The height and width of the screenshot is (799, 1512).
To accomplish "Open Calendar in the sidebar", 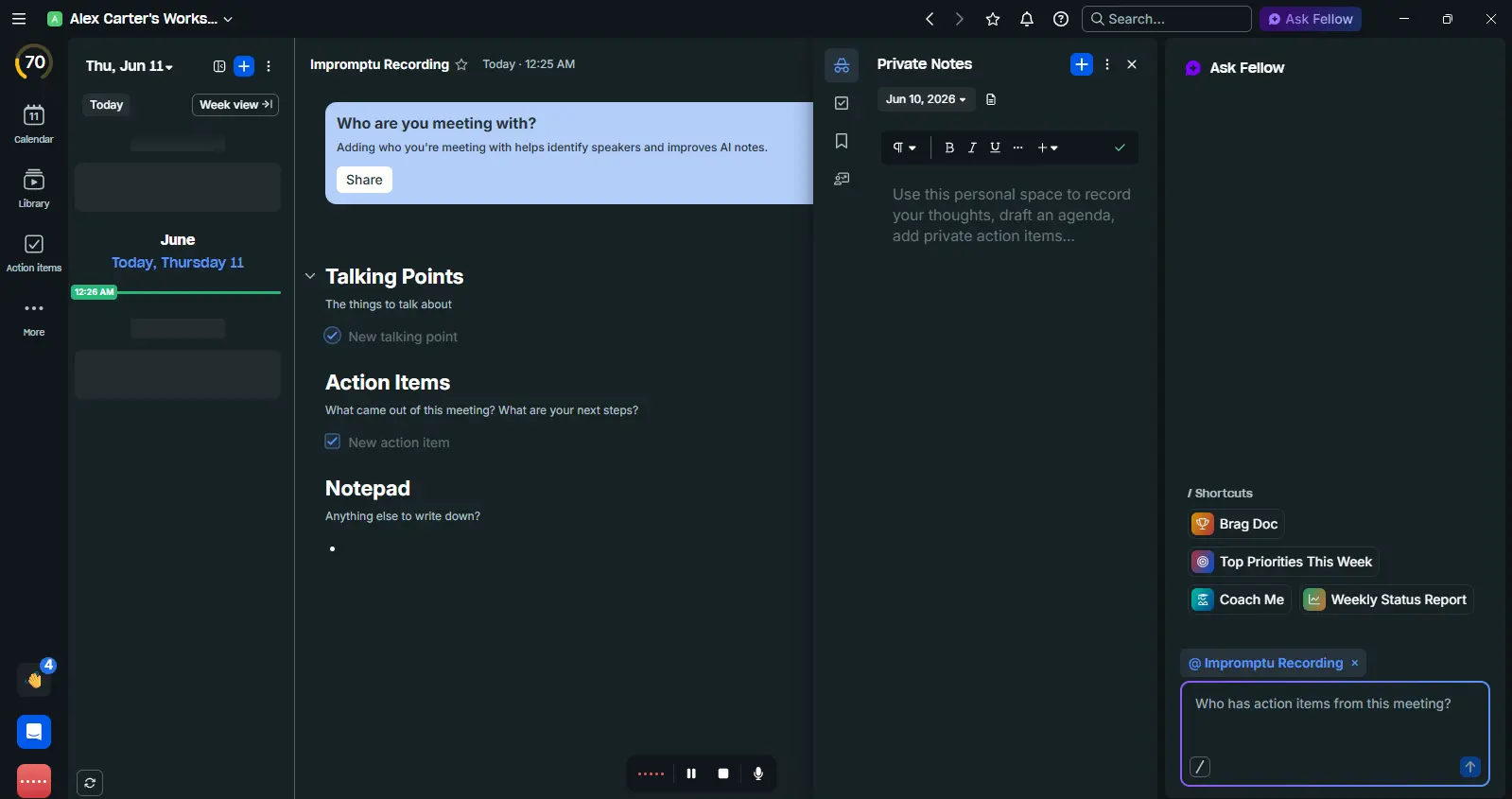I will point(34,124).
